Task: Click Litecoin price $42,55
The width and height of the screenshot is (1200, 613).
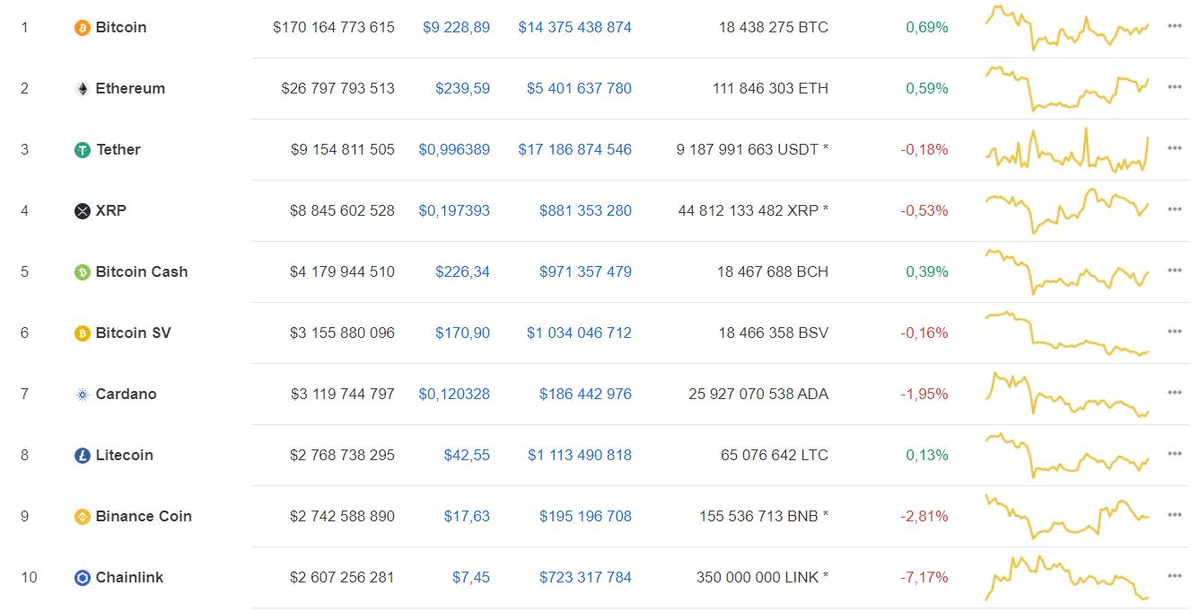Action: click(x=467, y=455)
